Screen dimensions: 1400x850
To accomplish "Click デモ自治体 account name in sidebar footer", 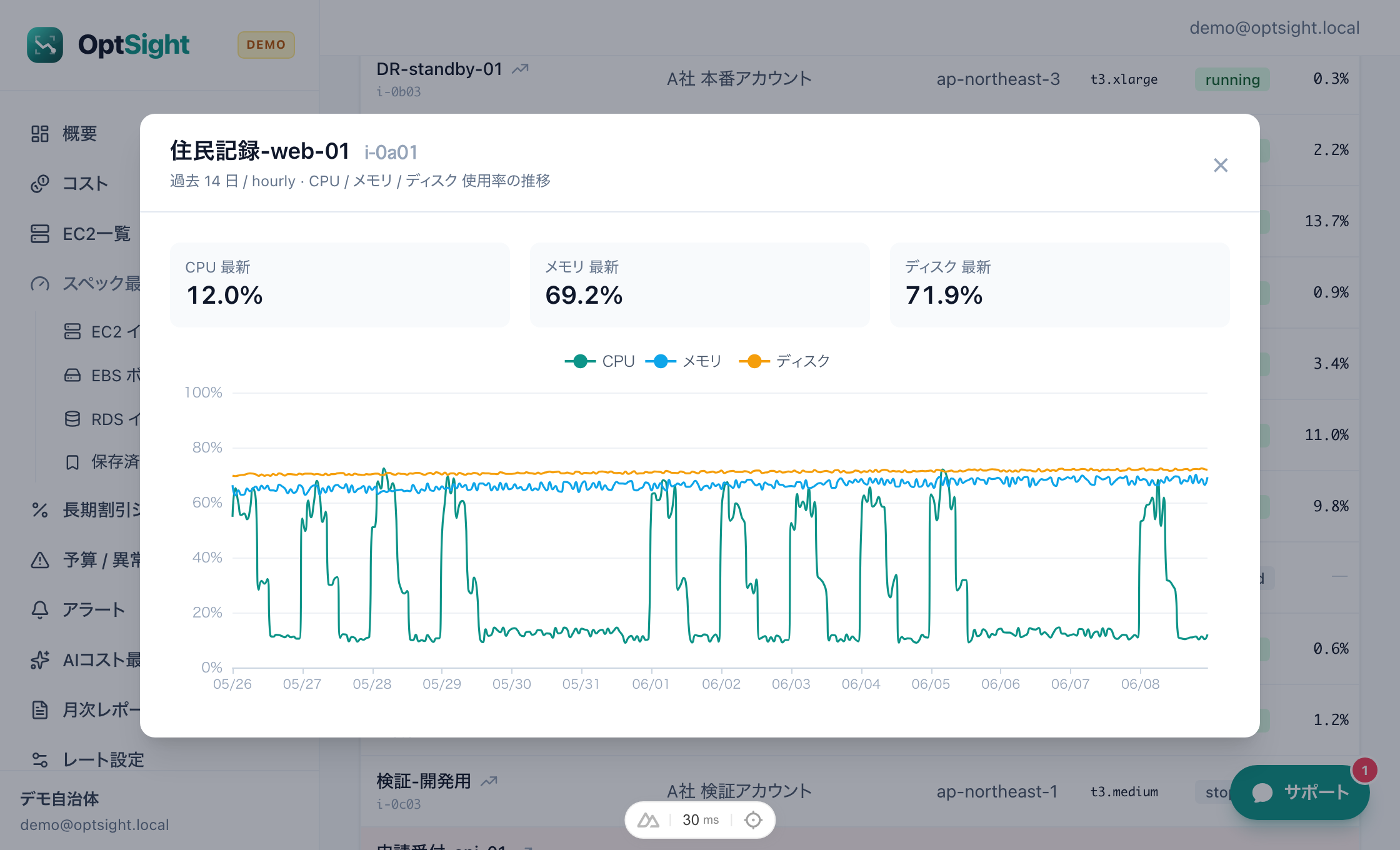I will click(59, 799).
